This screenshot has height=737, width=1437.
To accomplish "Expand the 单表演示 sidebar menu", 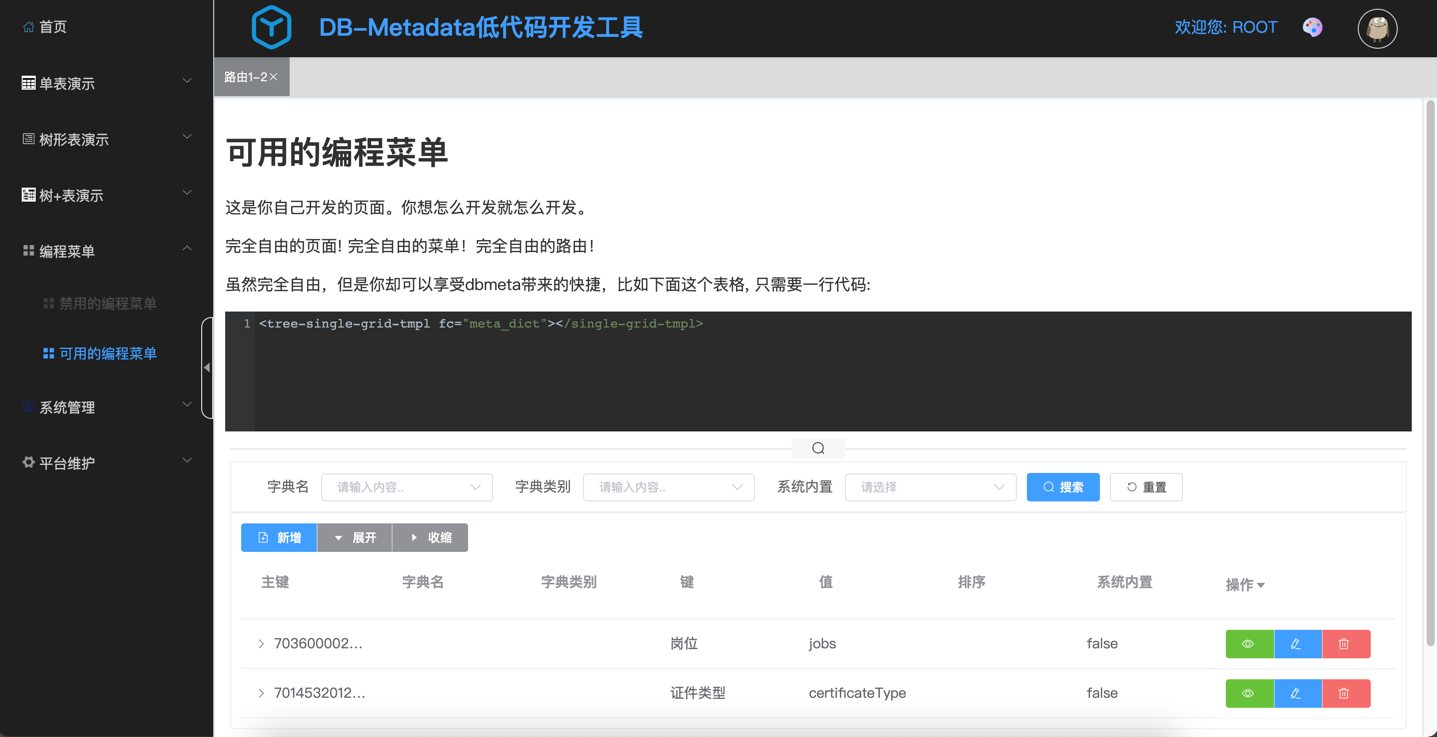I will click(106, 83).
